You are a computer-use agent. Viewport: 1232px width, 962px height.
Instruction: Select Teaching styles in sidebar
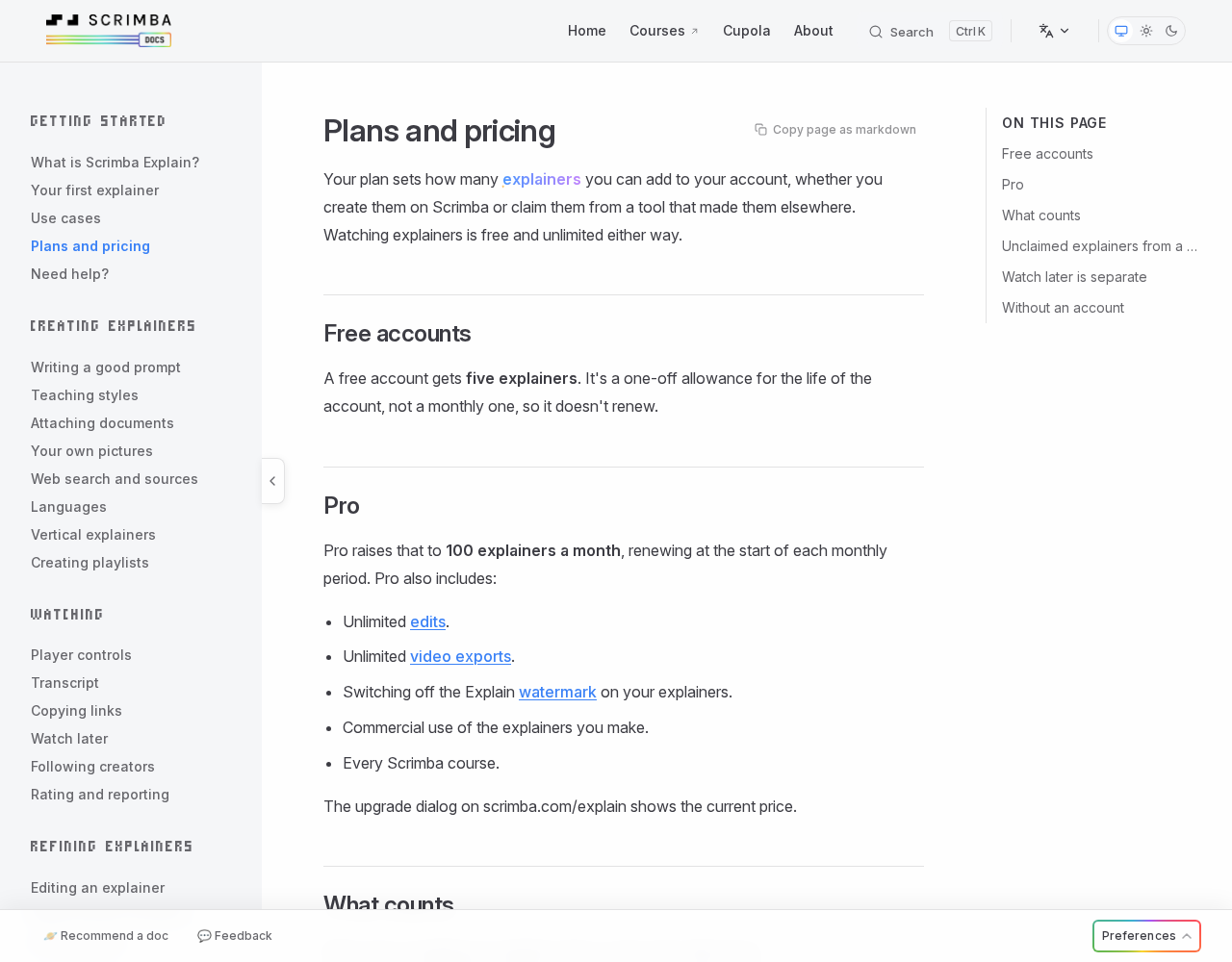click(x=85, y=395)
